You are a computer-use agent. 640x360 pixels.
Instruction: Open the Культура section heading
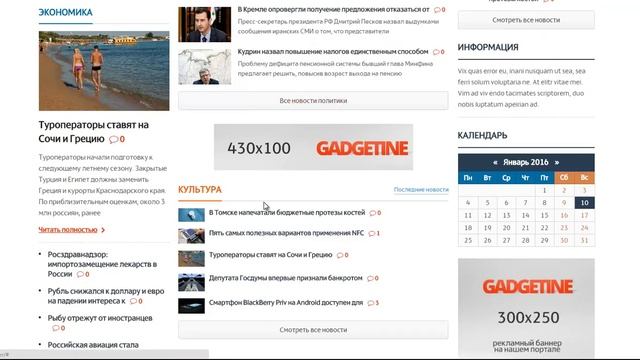click(200, 189)
